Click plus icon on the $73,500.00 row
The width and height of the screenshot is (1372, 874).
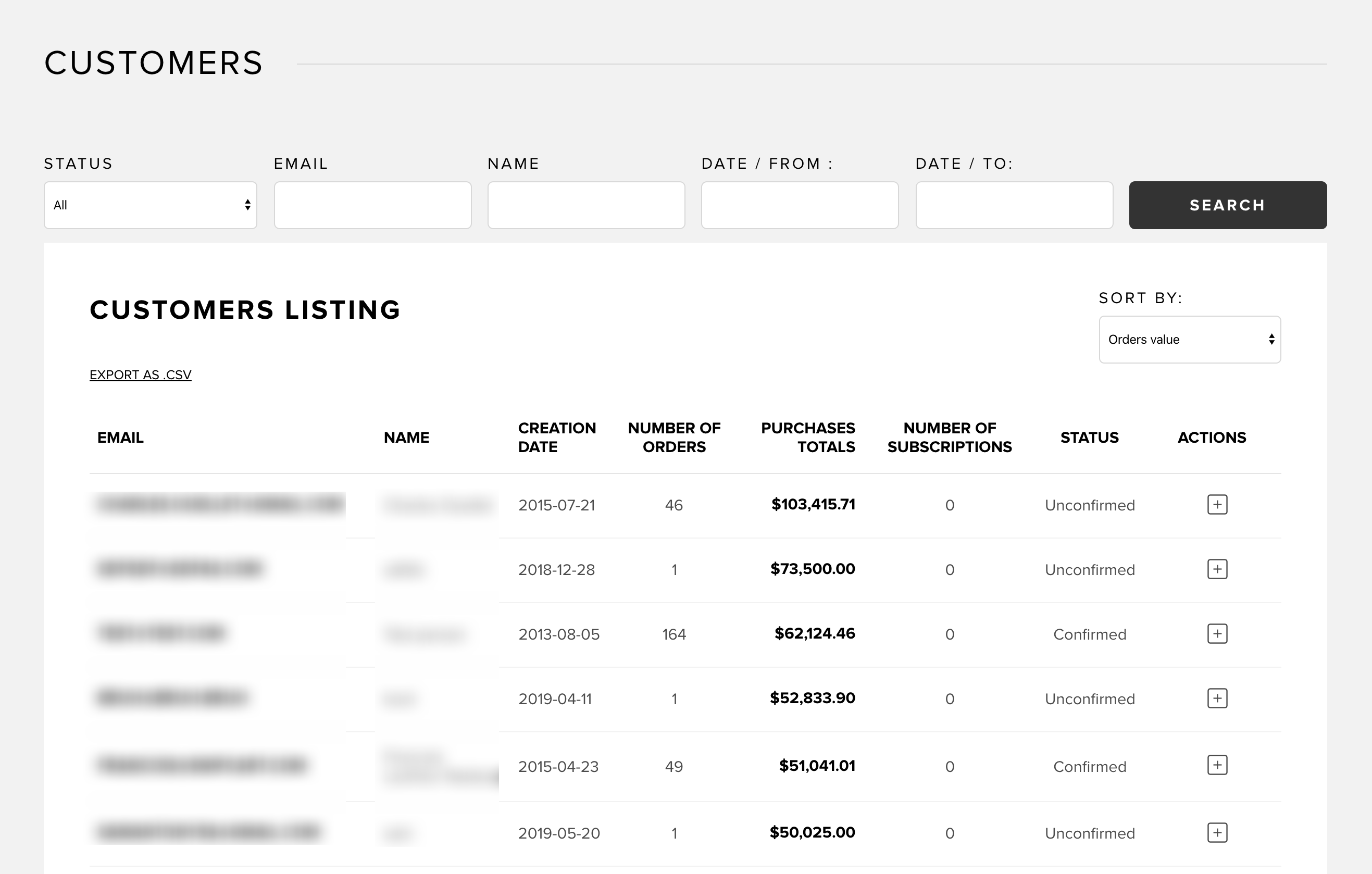click(x=1217, y=569)
